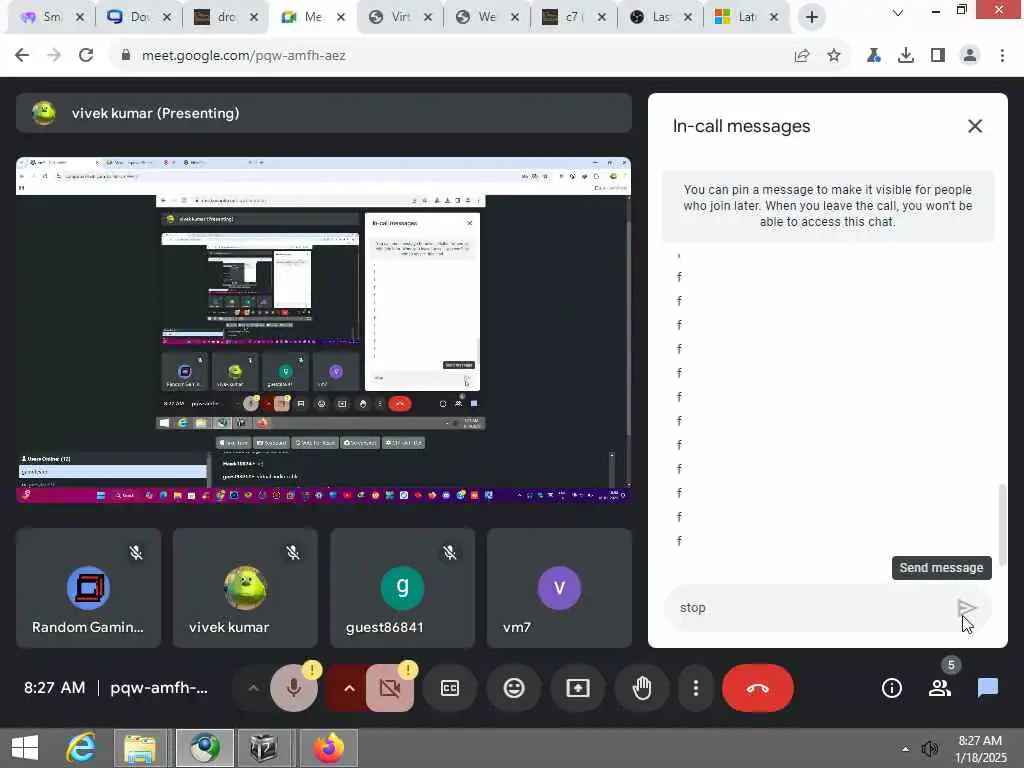
Task: Open the taskbar clock 8:27 AM
Action: pyautogui.click(x=980, y=749)
